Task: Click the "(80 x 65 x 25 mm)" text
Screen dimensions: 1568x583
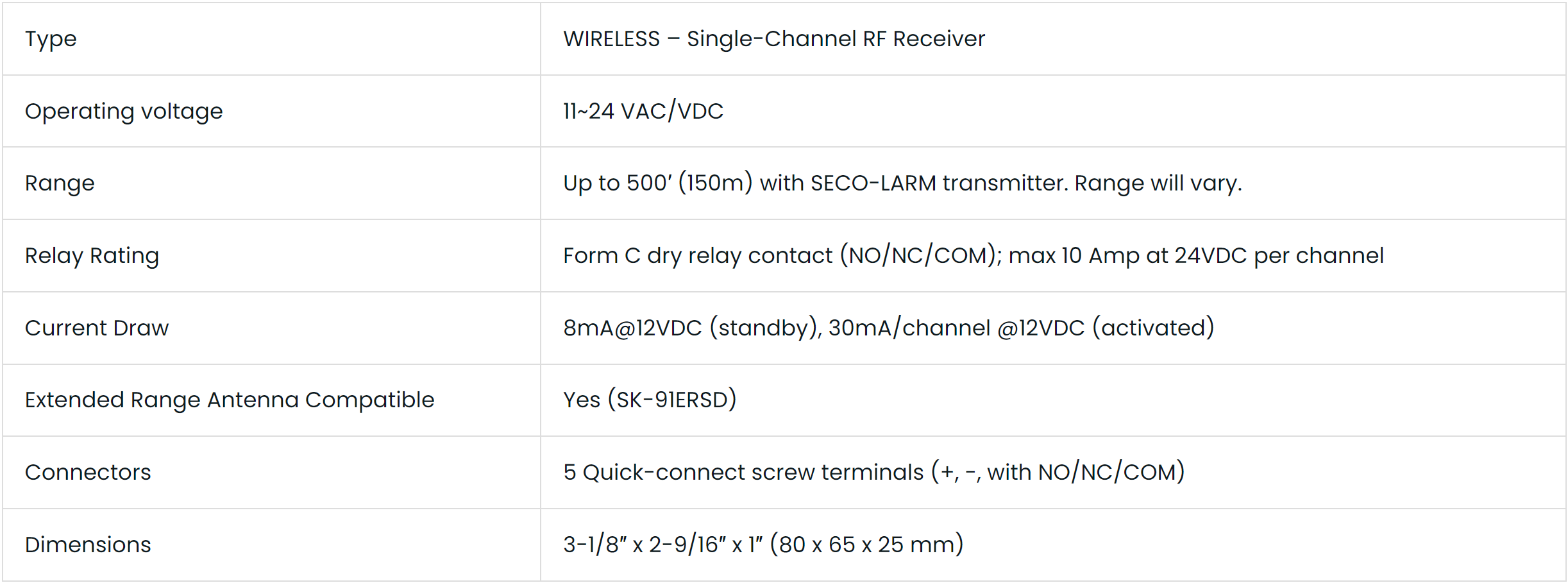Action: 866,545
